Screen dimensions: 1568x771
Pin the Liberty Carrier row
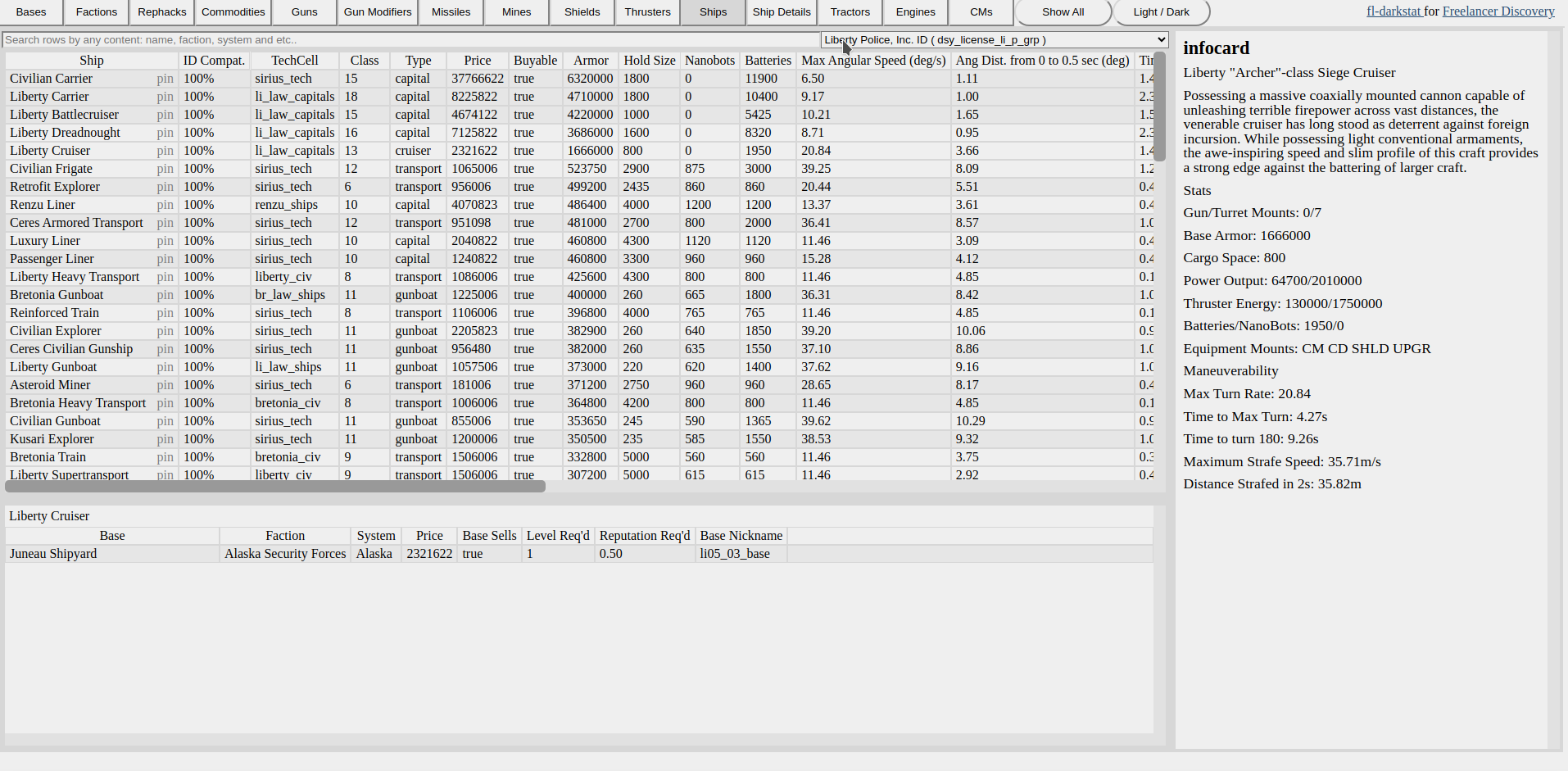(165, 97)
